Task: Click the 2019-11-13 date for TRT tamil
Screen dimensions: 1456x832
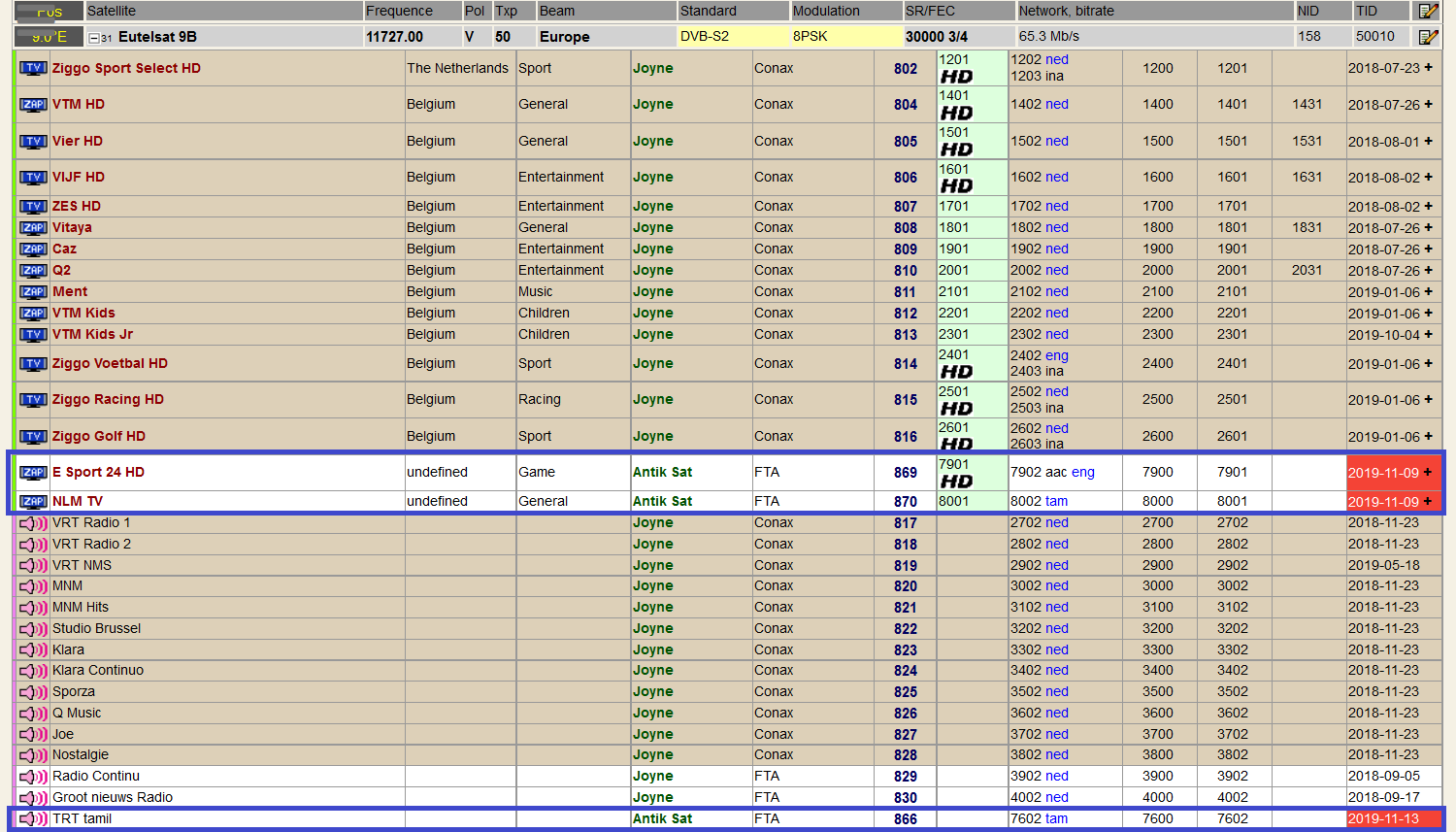Action: tap(1383, 818)
